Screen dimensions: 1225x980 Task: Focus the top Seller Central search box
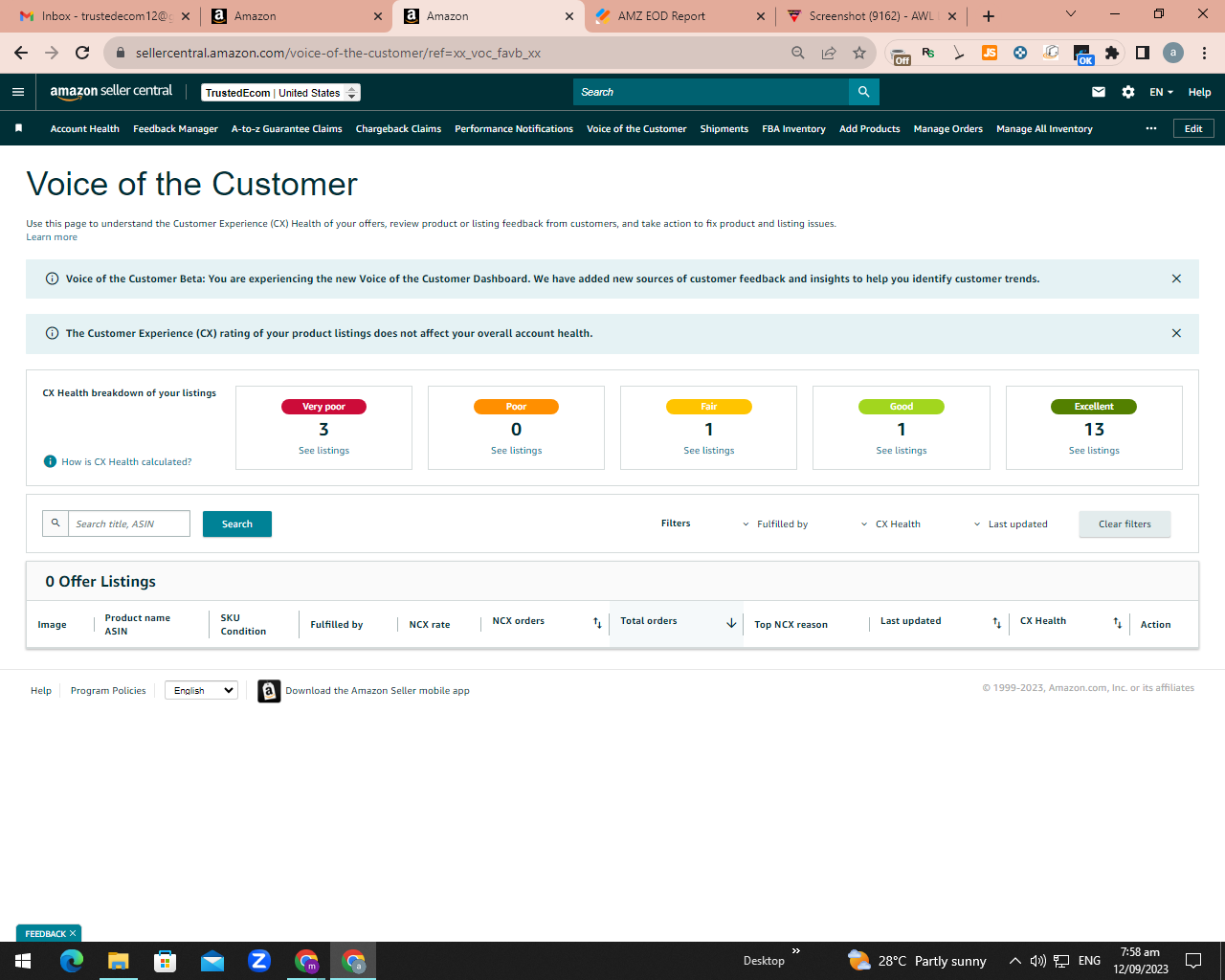(x=711, y=92)
